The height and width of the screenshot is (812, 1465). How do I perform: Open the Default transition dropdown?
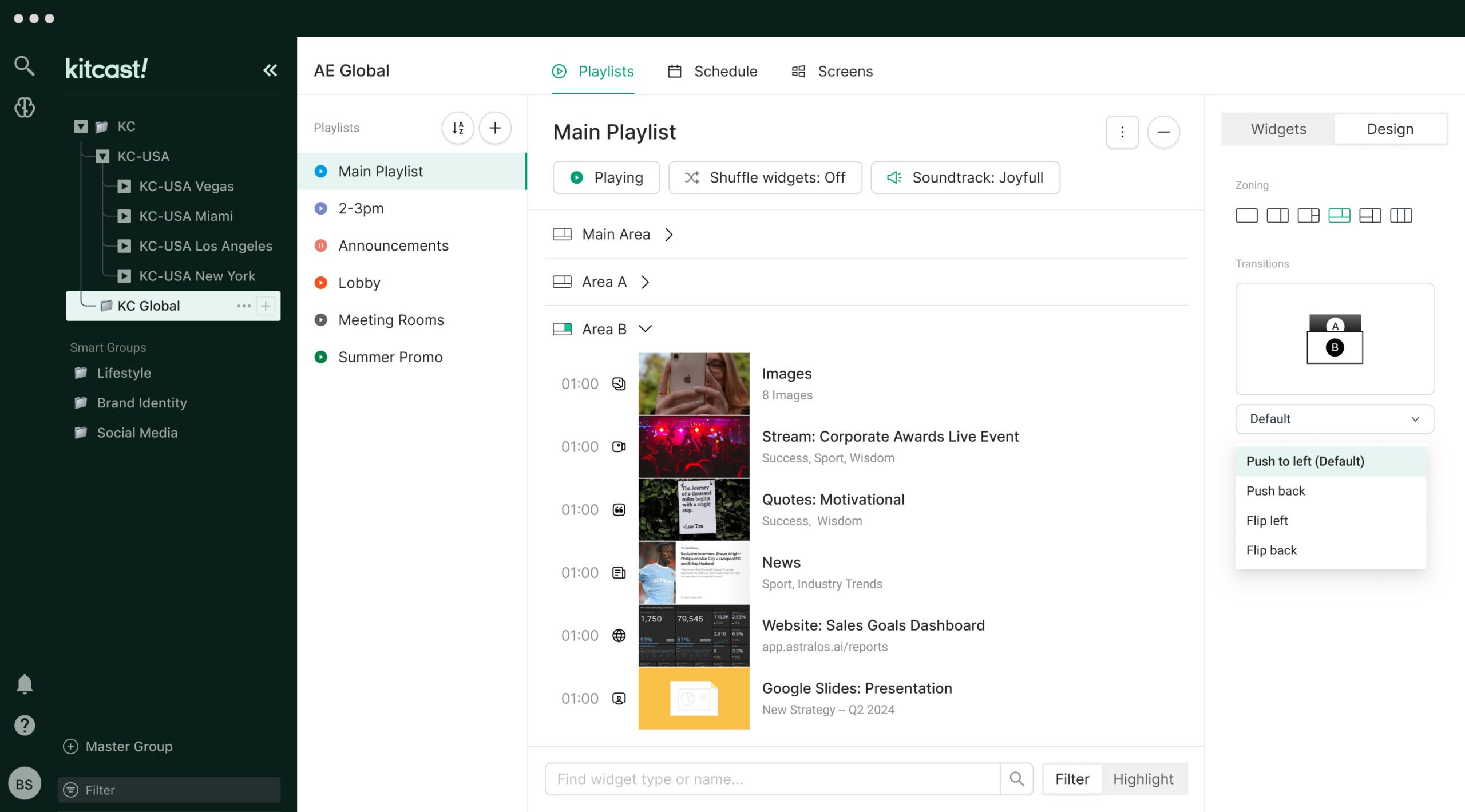pyautogui.click(x=1334, y=419)
